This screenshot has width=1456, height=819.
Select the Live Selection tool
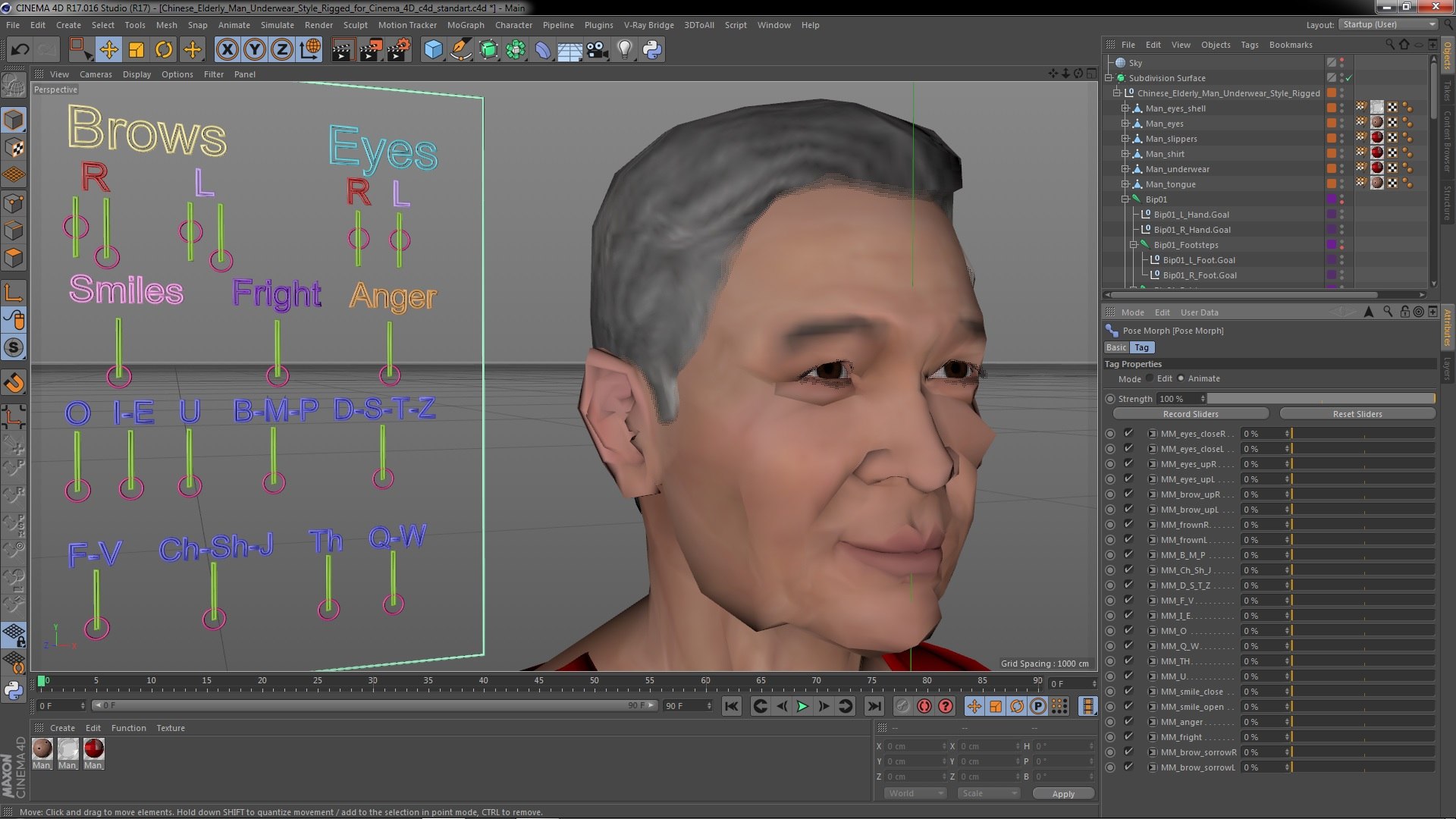click(x=80, y=50)
